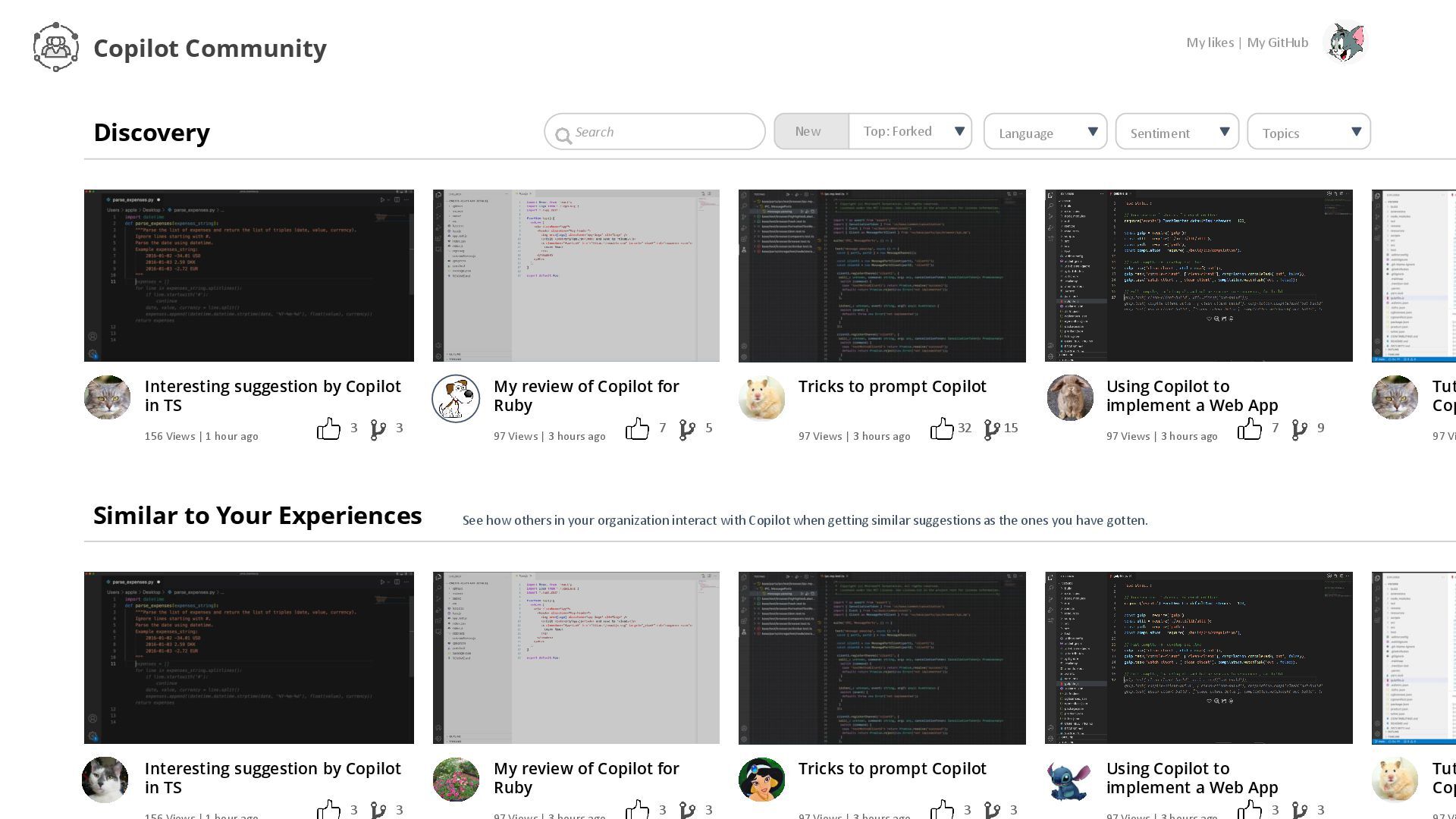Switch sorting to Top: Forked
Viewport: 1456px width, 819px height.
[898, 132]
